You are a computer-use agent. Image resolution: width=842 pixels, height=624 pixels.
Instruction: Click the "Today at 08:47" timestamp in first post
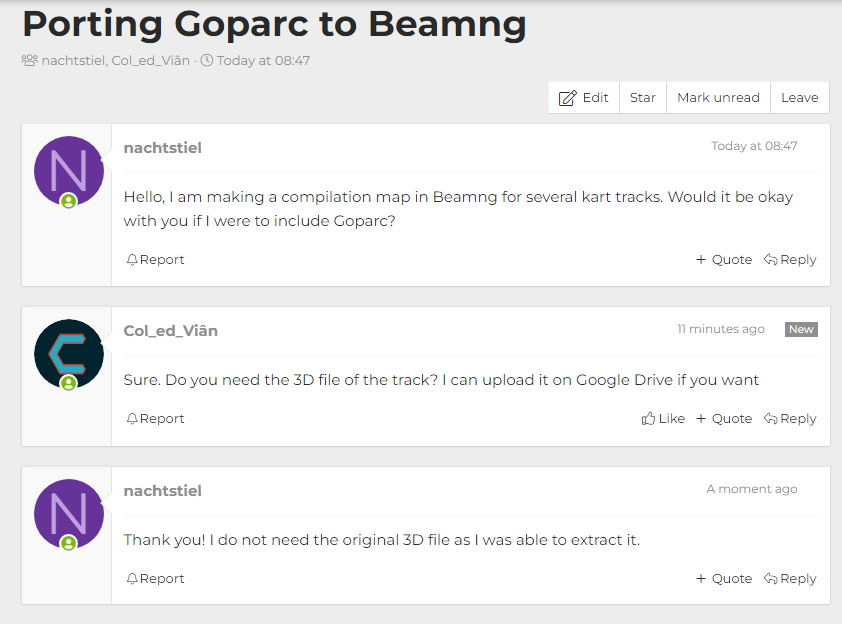coord(754,146)
